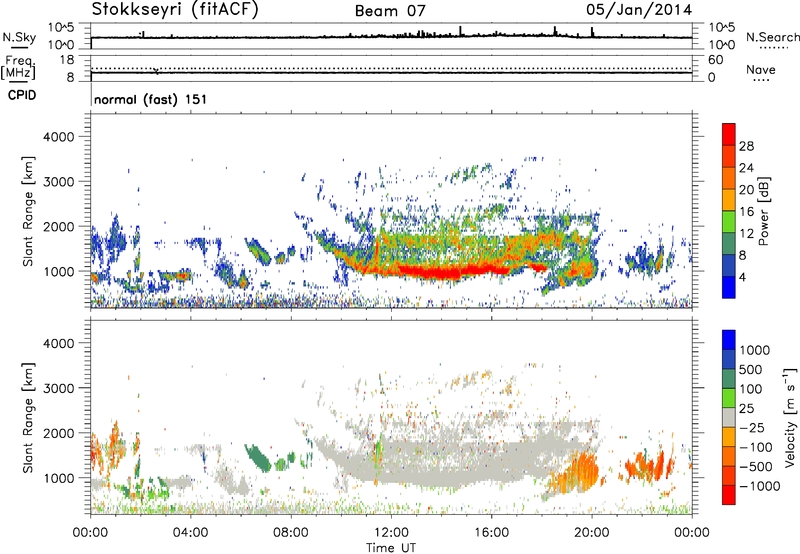This screenshot has width=800, height=554.
Task: Select the "Time UT" axis title
Action: tap(391, 547)
